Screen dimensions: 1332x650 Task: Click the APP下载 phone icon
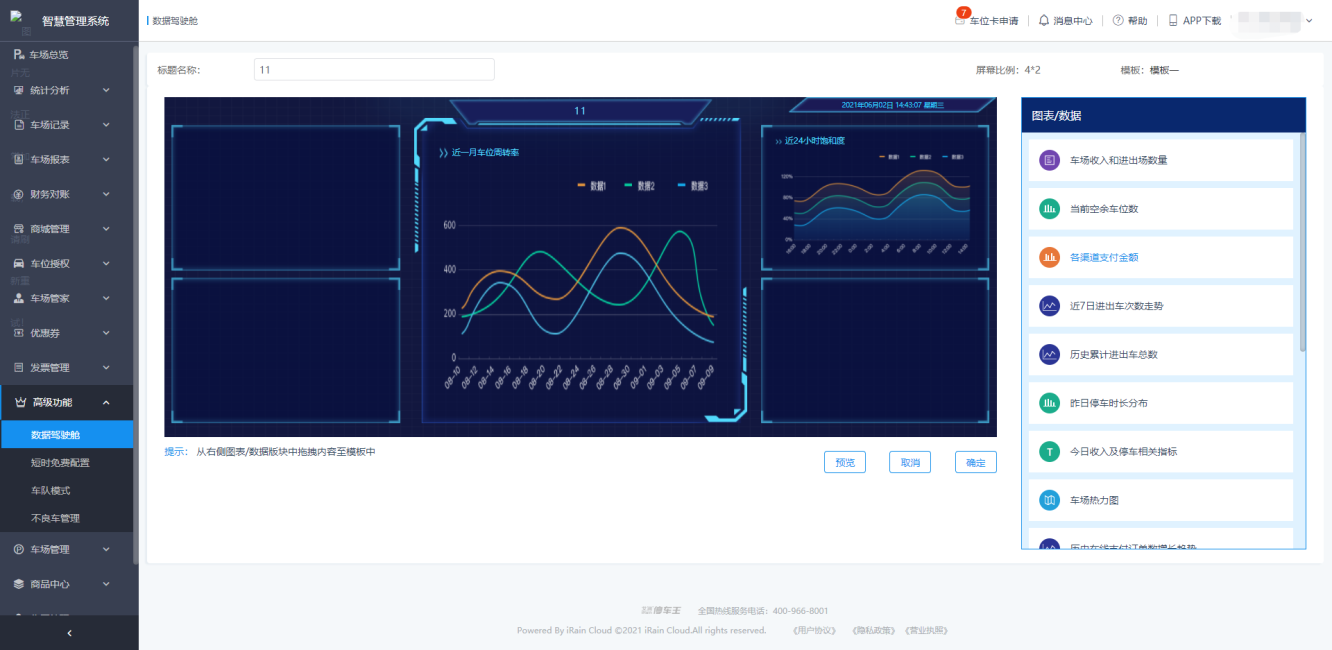point(1173,20)
